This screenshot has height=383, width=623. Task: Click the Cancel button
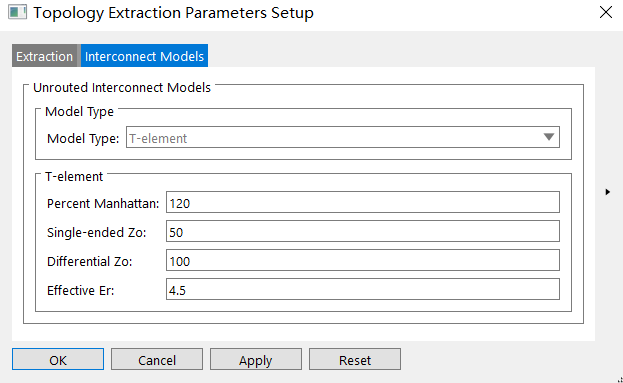point(157,359)
